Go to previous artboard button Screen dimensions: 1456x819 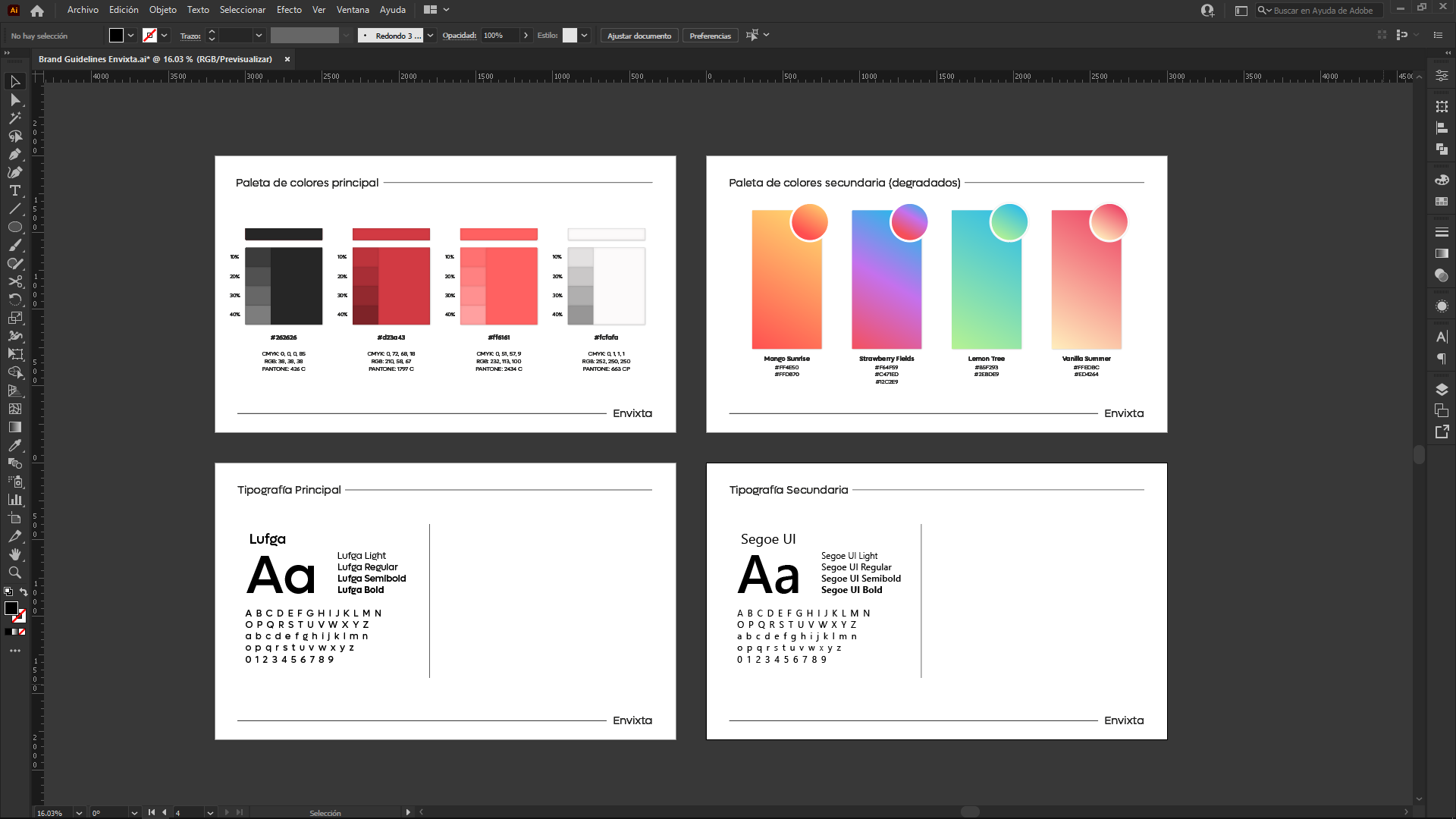tap(165, 812)
